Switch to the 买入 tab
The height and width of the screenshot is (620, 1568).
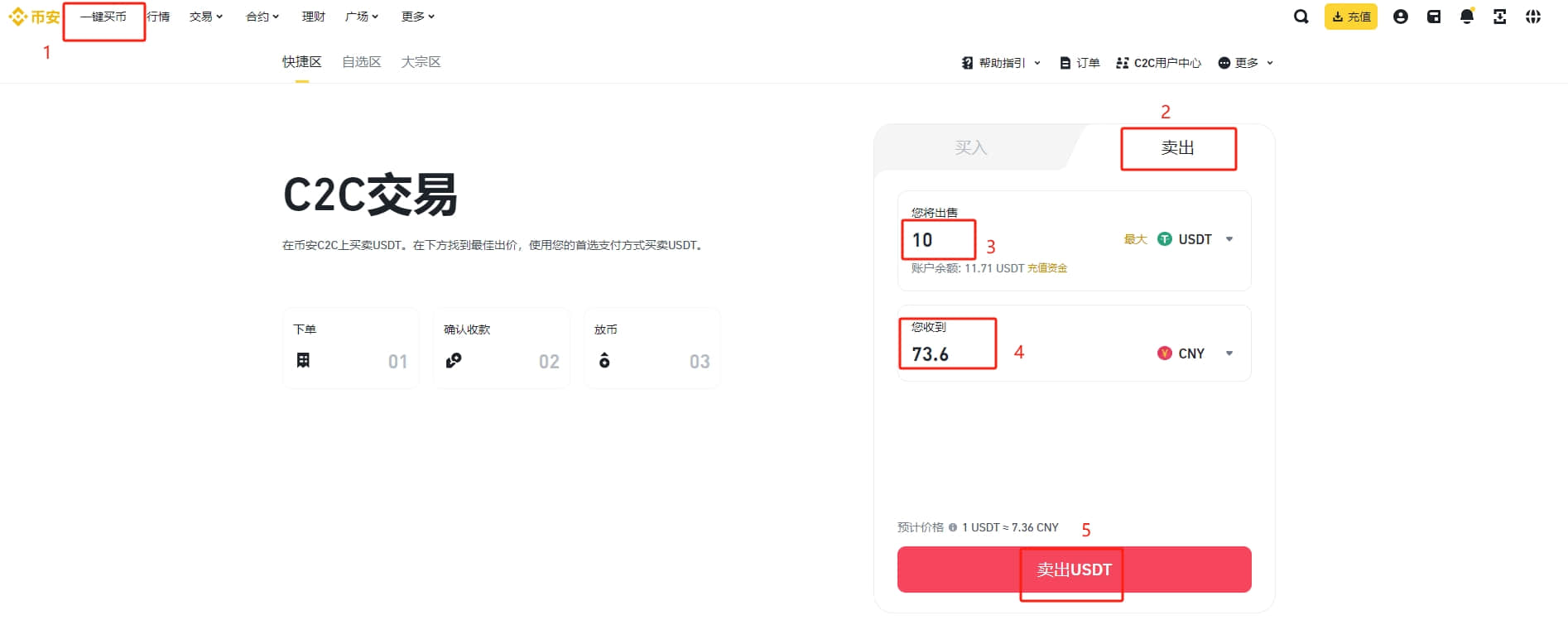pos(971,147)
